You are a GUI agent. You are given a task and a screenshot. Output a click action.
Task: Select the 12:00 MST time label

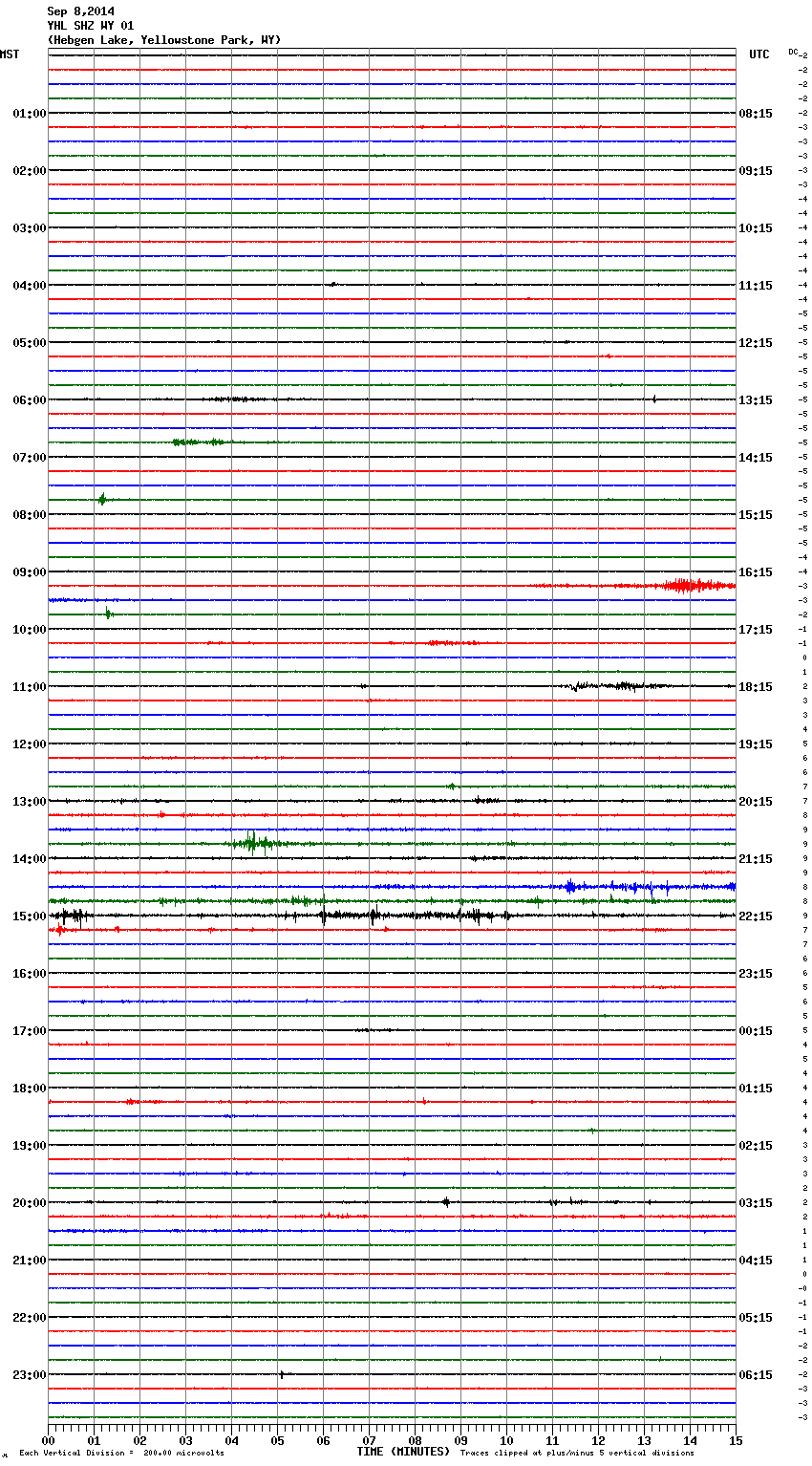click(x=29, y=744)
